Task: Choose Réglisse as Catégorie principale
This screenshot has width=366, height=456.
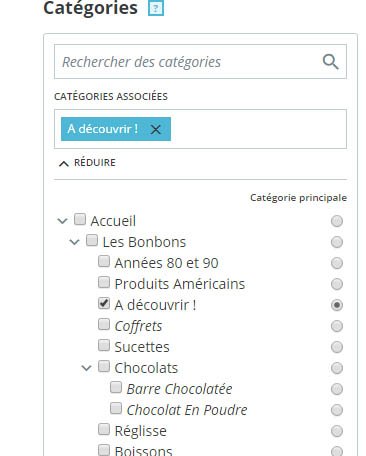Action: pyautogui.click(x=337, y=431)
